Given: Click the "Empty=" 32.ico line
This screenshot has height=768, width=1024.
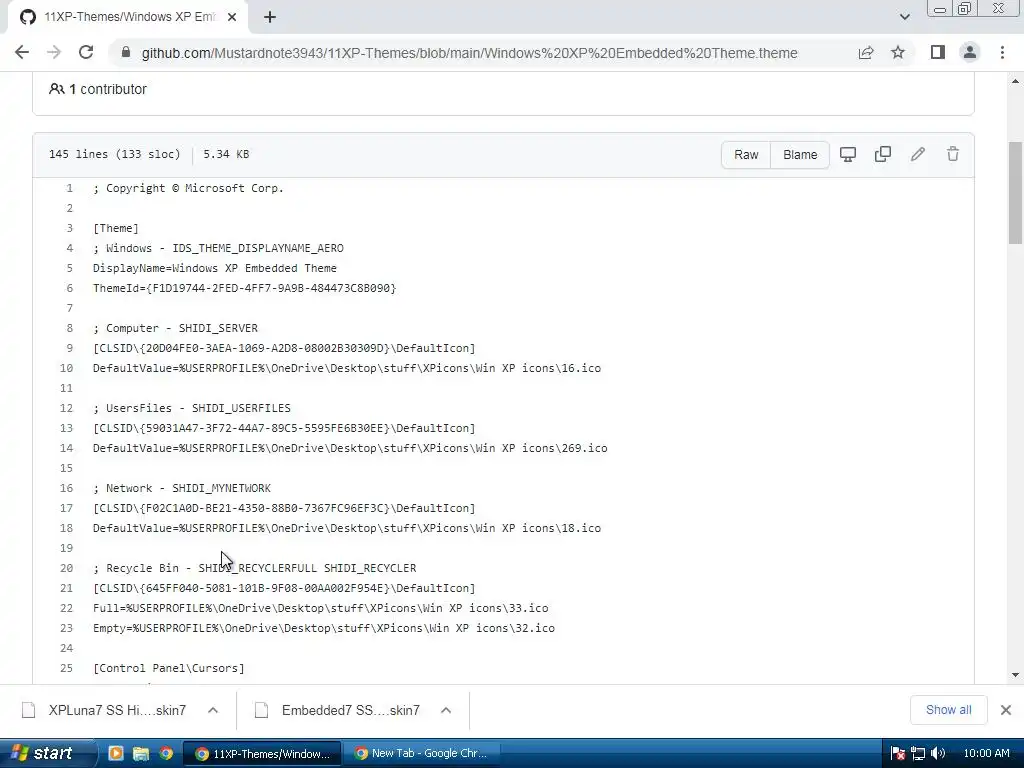Looking at the screenshot, I should pos(324,628).
